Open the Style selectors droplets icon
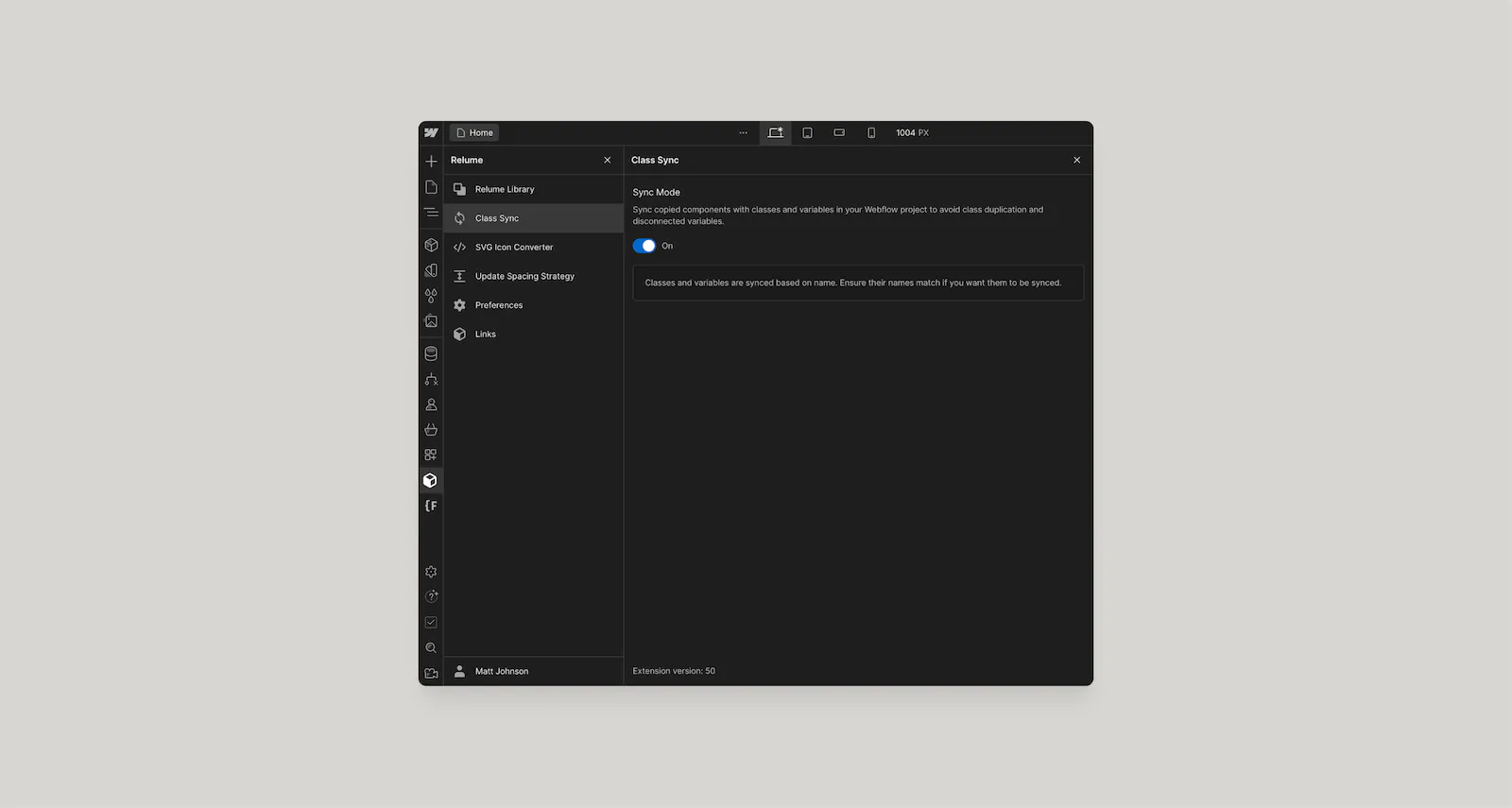 (x=431, y=296)
